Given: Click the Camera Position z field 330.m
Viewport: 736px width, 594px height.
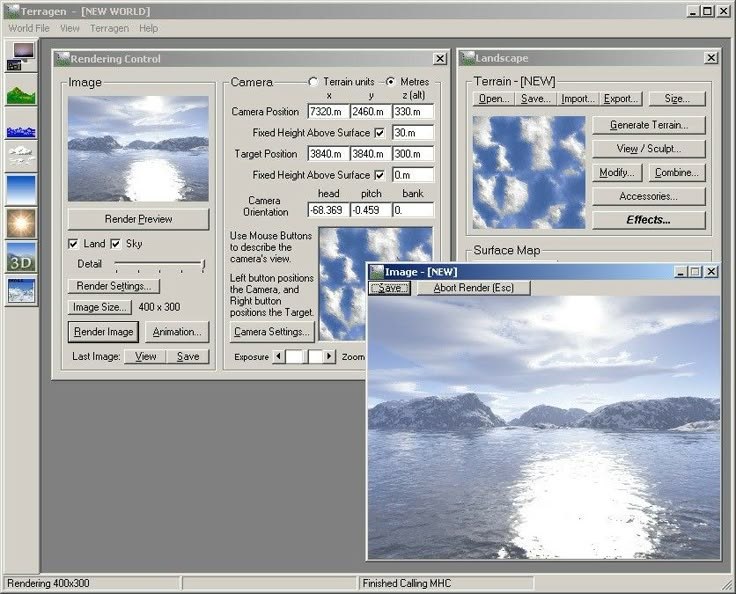Looking at the screenshot, I should pyautogui.click(x=413, y=111).
